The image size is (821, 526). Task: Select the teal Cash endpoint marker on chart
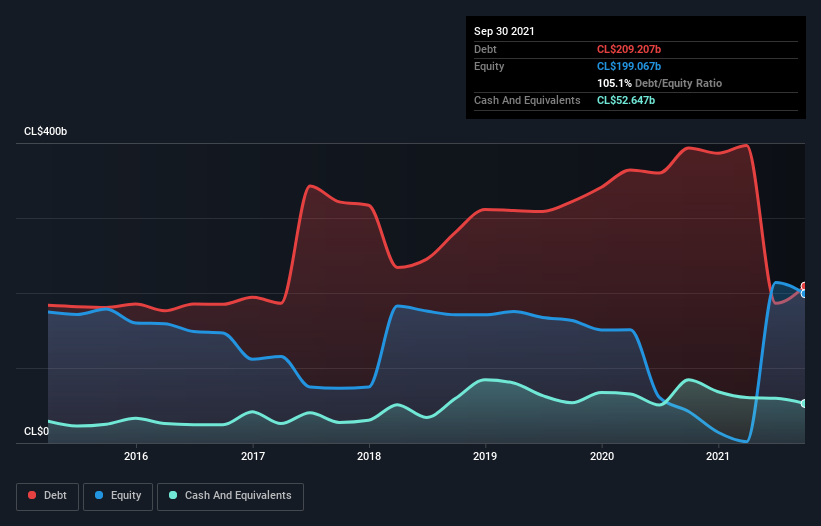pos(805,404)
